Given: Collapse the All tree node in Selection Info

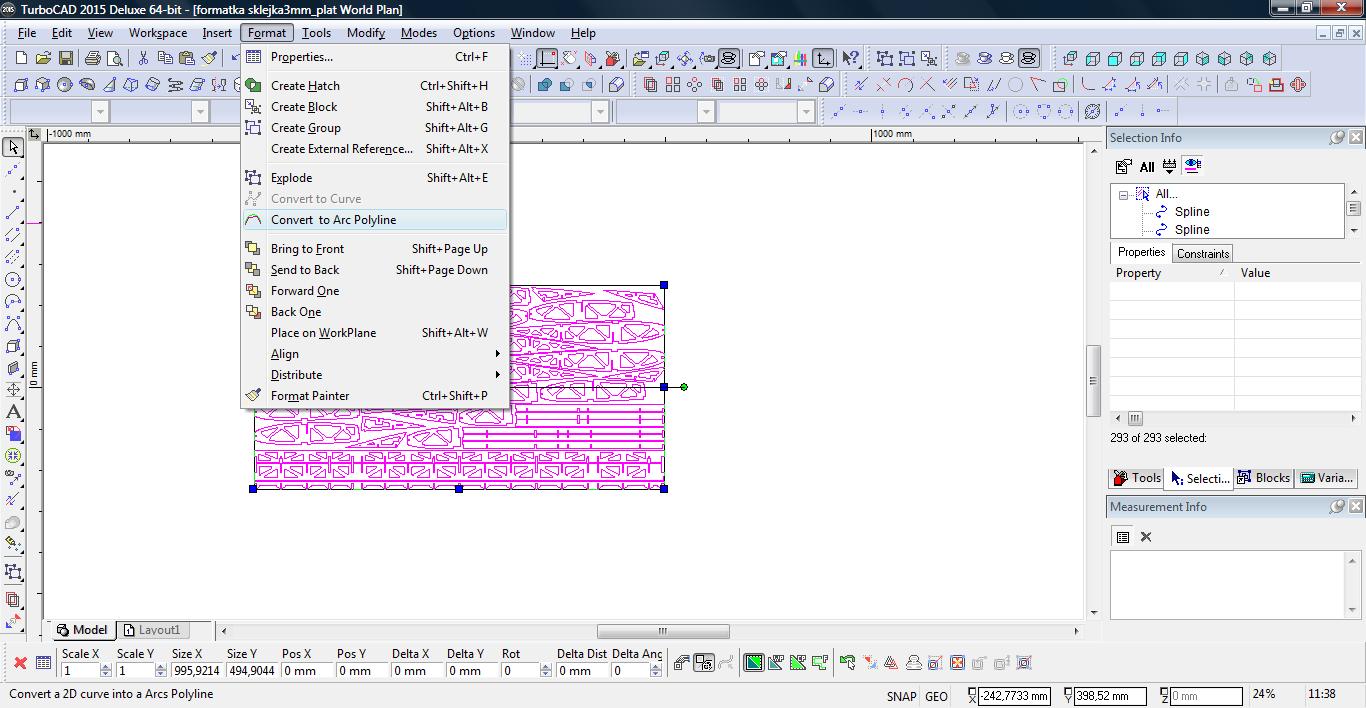Looking at the screenshot, I should (x=1123, y=194).
